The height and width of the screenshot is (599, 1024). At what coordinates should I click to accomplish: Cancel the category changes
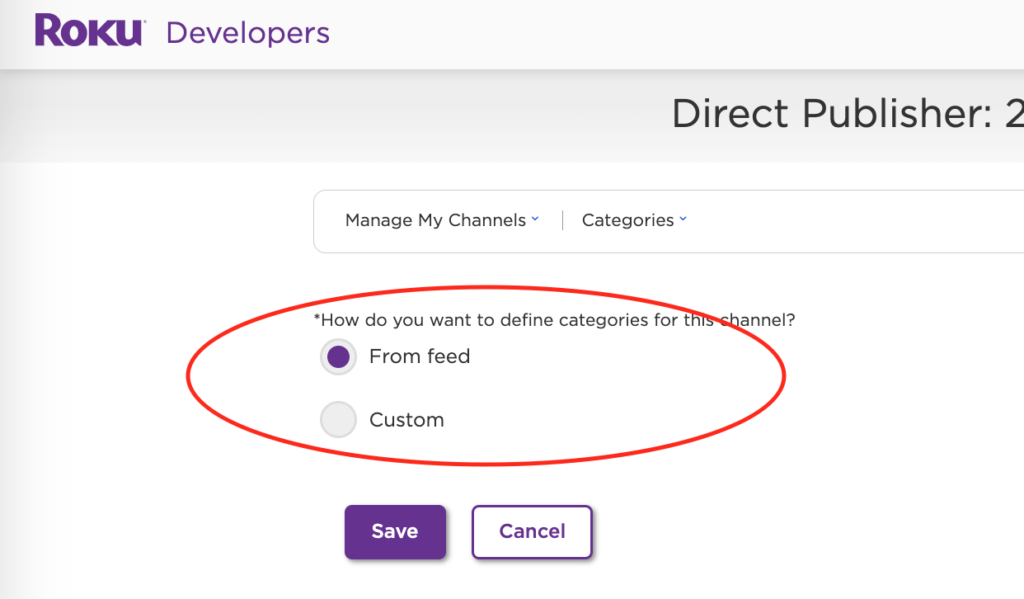point(532,531)
